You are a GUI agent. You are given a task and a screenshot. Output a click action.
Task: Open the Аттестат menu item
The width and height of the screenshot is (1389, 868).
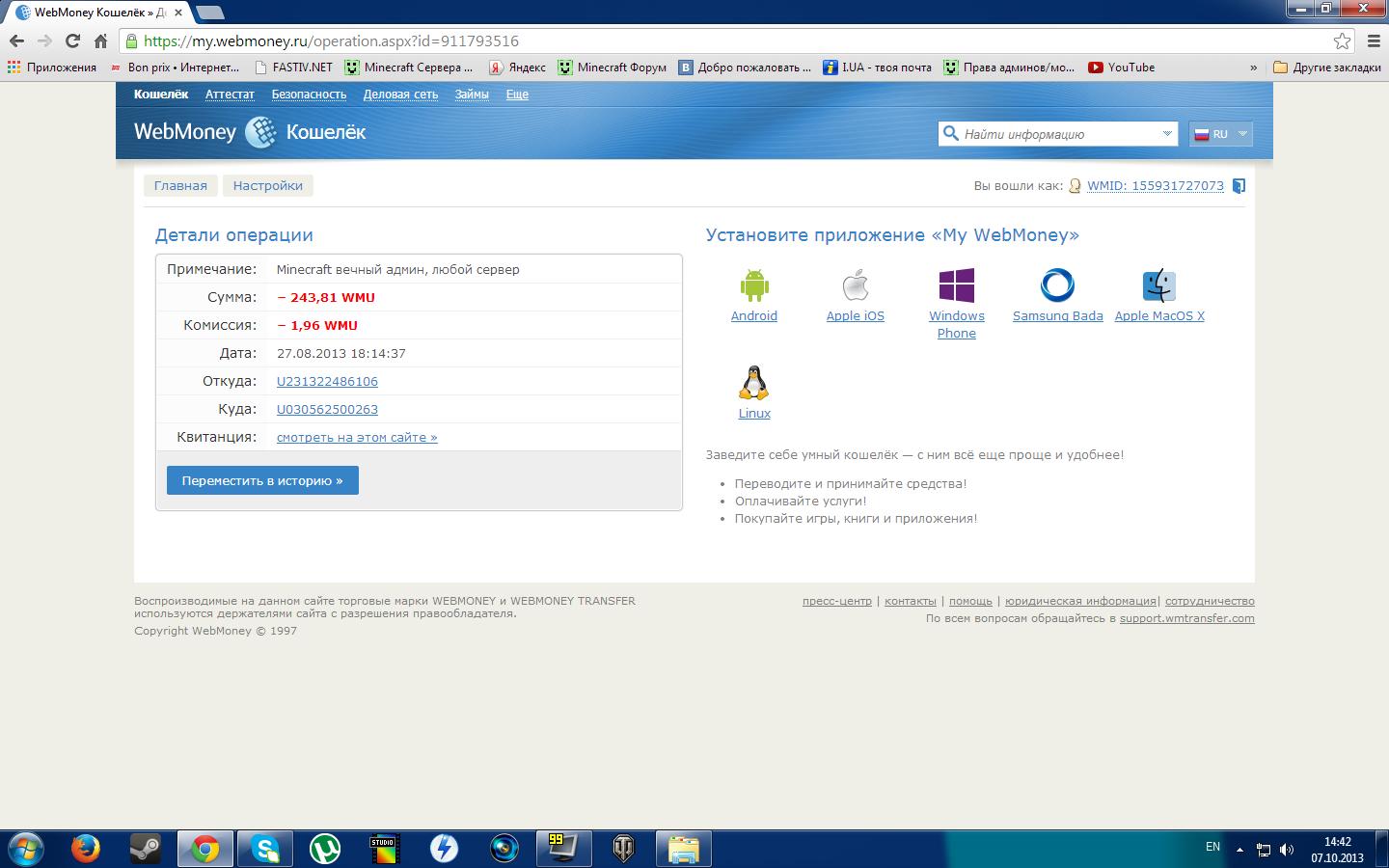[230, 94]
